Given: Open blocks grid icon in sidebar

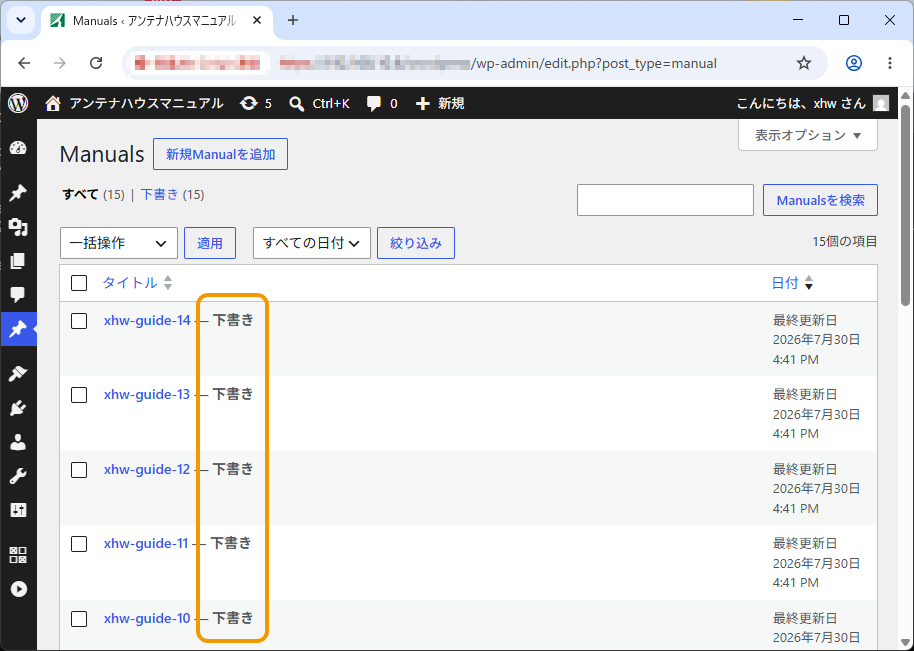Looking at the screenshot, I should (x=18, y=555).
